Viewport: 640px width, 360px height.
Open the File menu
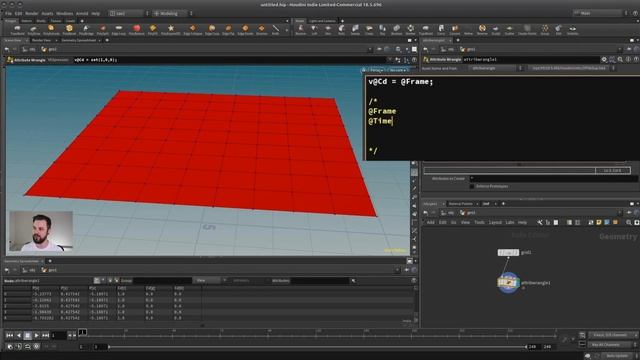[8, 13]
